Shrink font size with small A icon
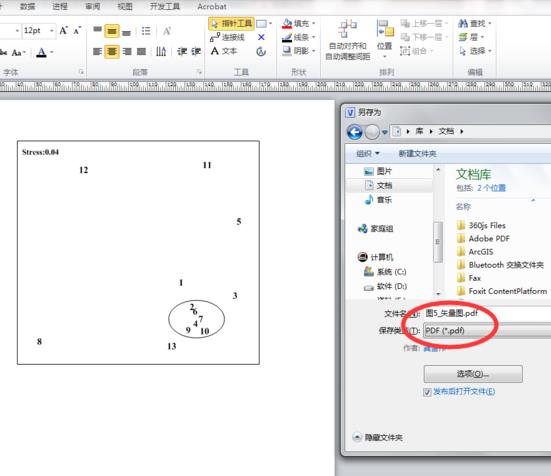 click(77, 31)
